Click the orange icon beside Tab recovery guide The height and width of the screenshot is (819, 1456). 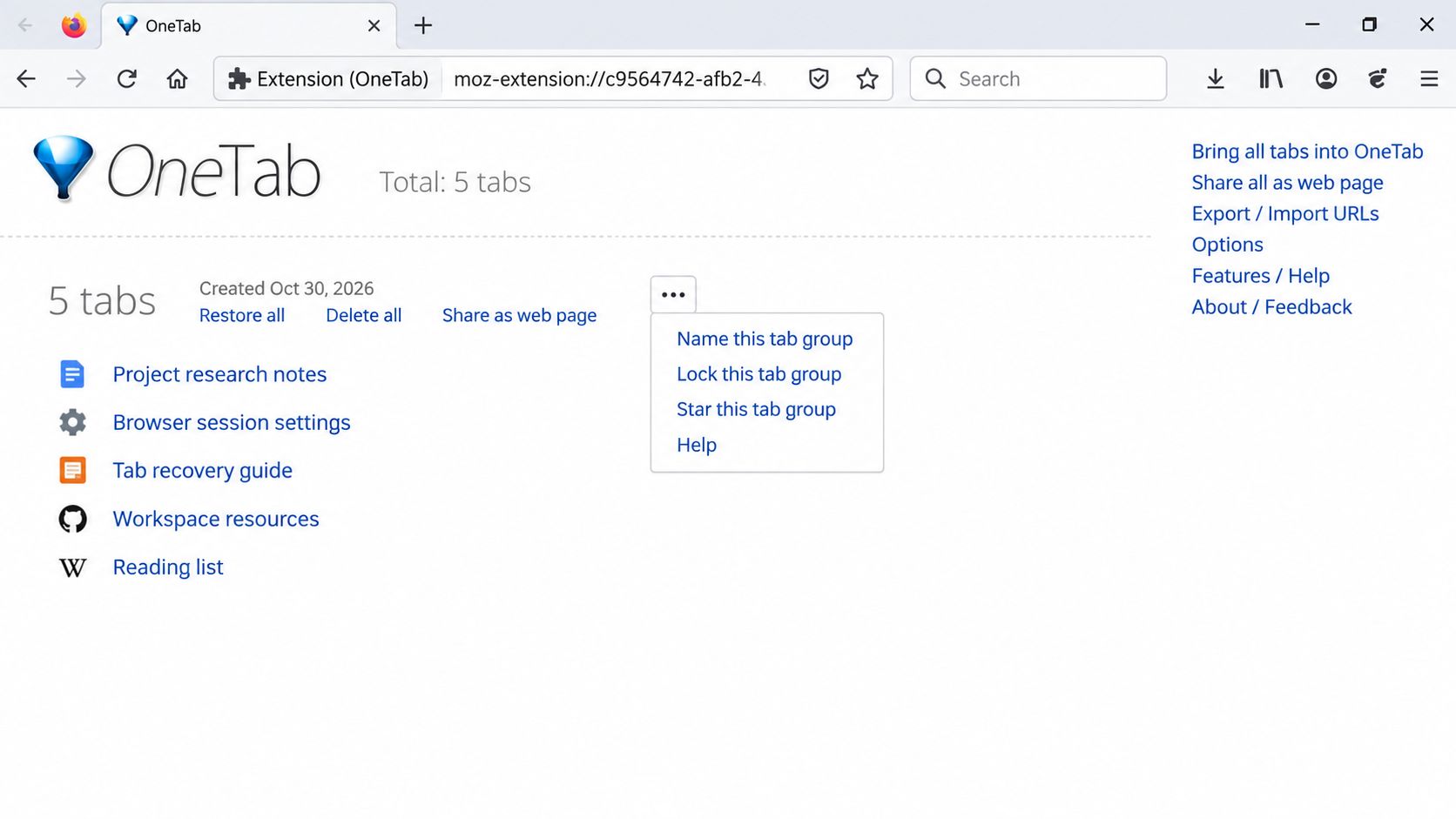pos(72,470)
